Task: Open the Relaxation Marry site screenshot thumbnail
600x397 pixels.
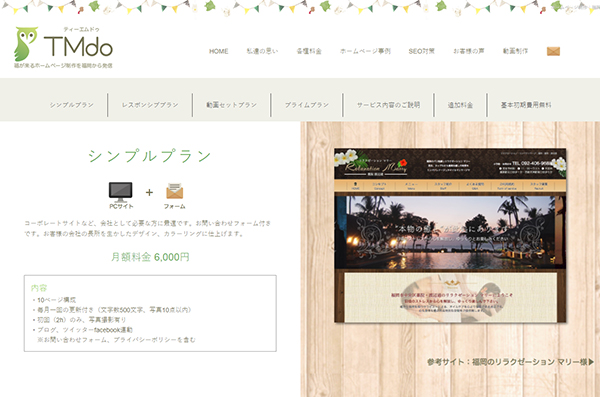Action: 450,235
